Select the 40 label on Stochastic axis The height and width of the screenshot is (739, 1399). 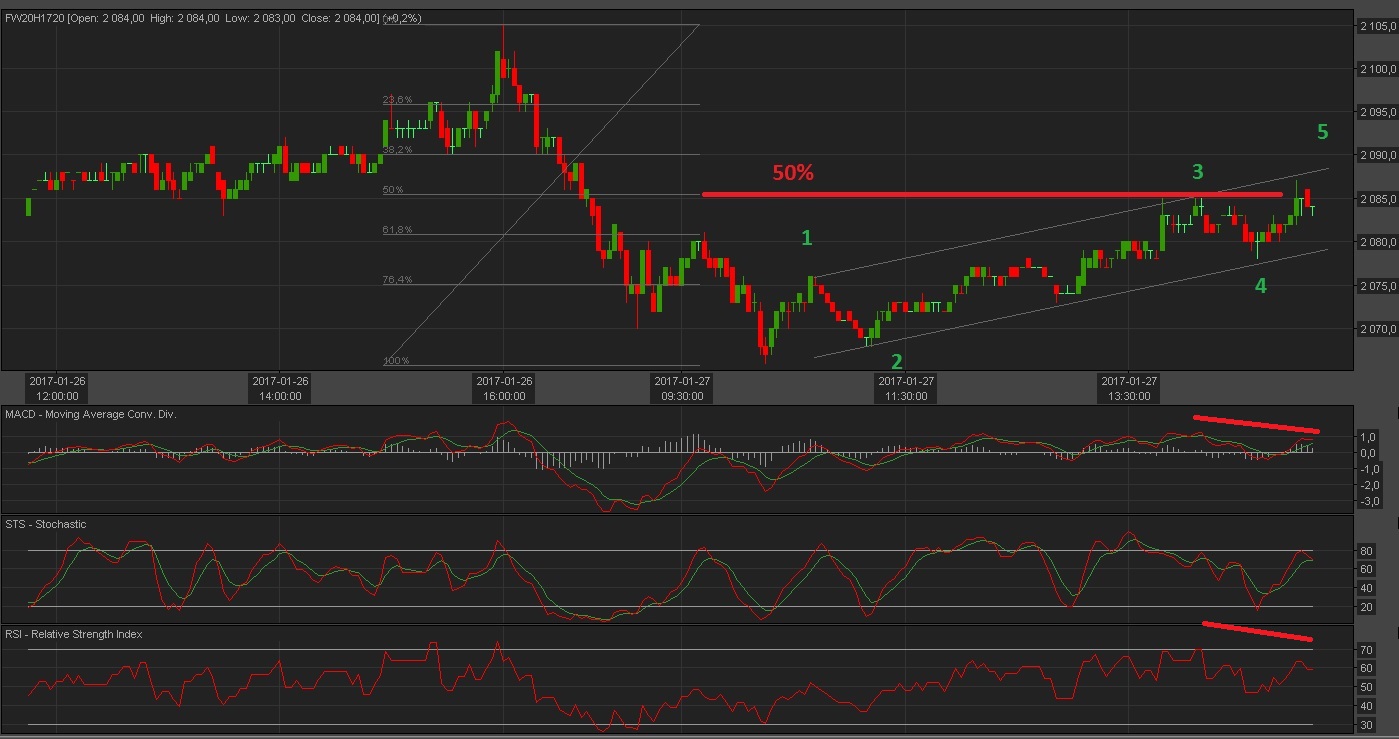coord(1366,588)
